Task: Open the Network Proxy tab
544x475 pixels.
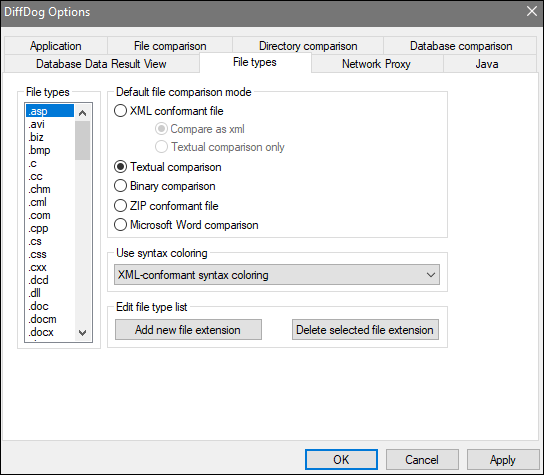Action: [x=376, y=64]
